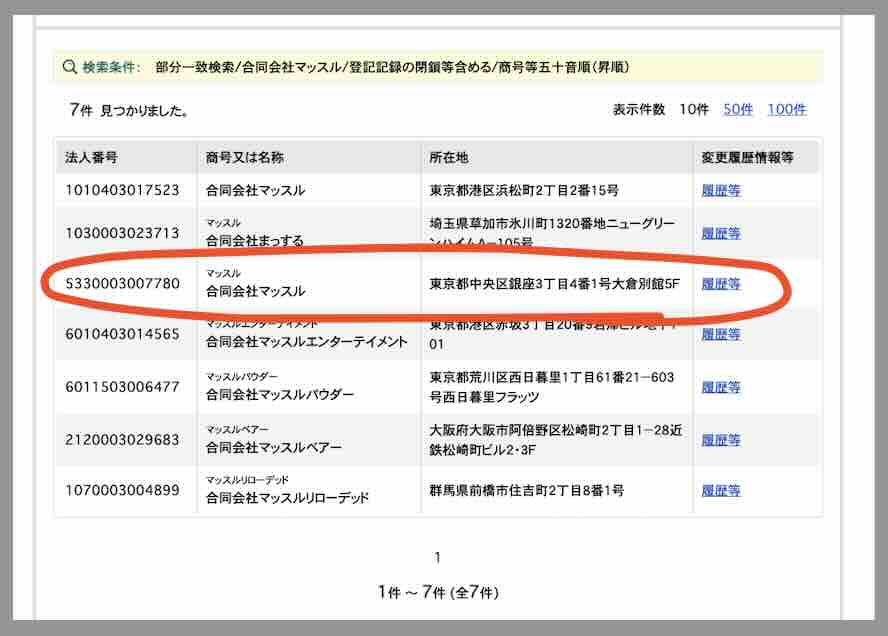This screenshot has height=636, width=888.
Task: Show 50件 results per page
Action: tap(738, 109)
